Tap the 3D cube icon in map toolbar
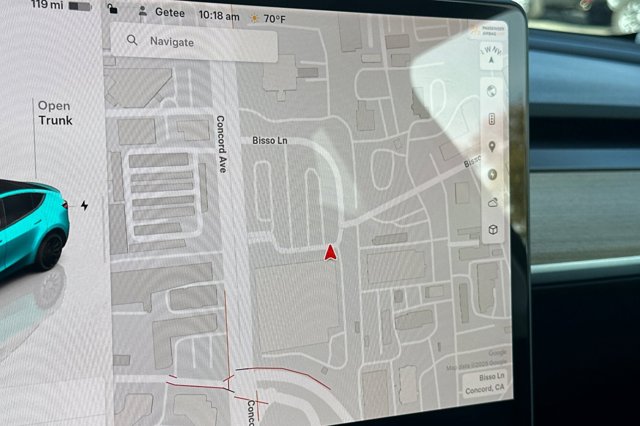640x426 pixels. coord(492,230)
